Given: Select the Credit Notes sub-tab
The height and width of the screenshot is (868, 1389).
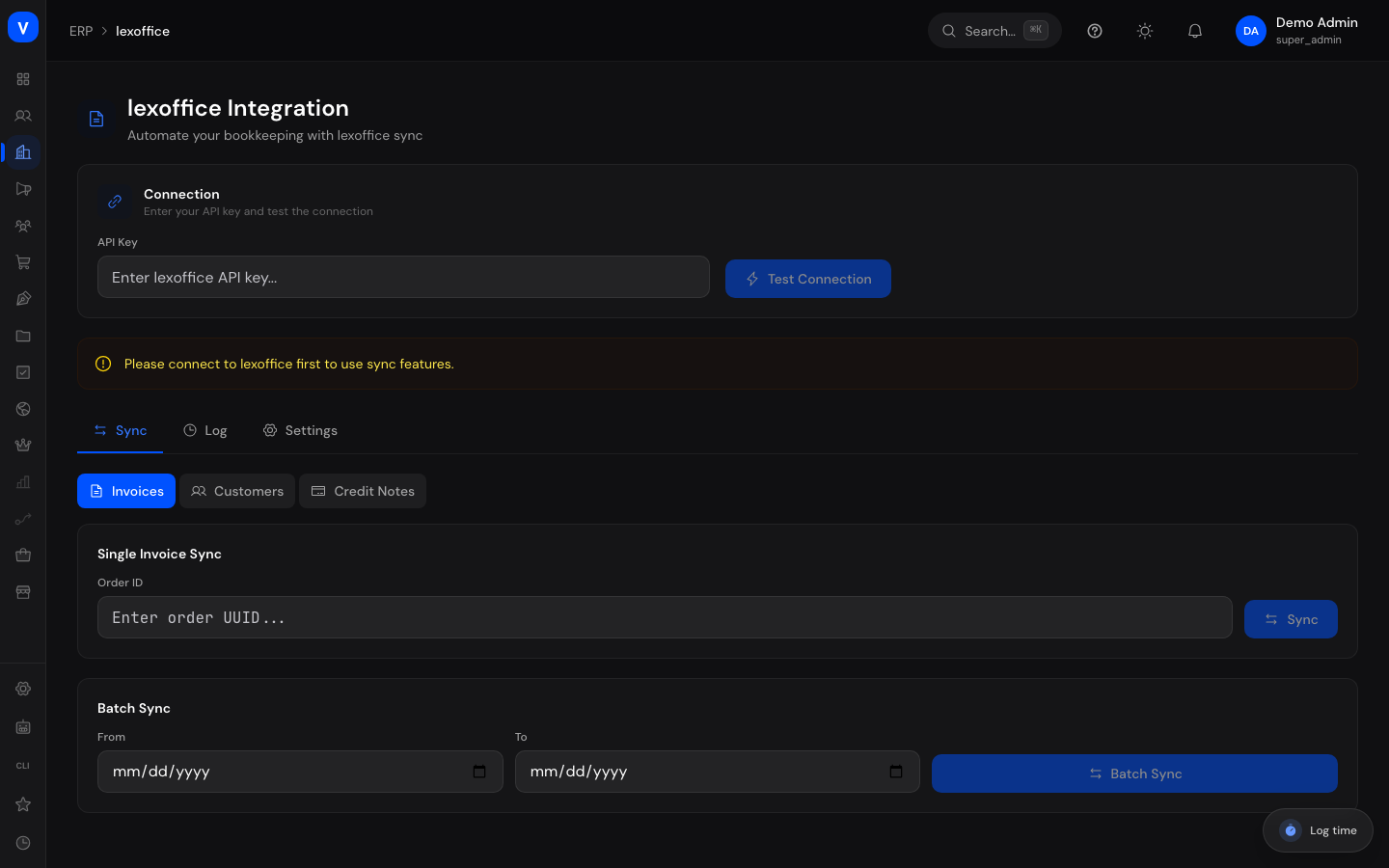Looking at the screenshot, I should coord(363,491).
